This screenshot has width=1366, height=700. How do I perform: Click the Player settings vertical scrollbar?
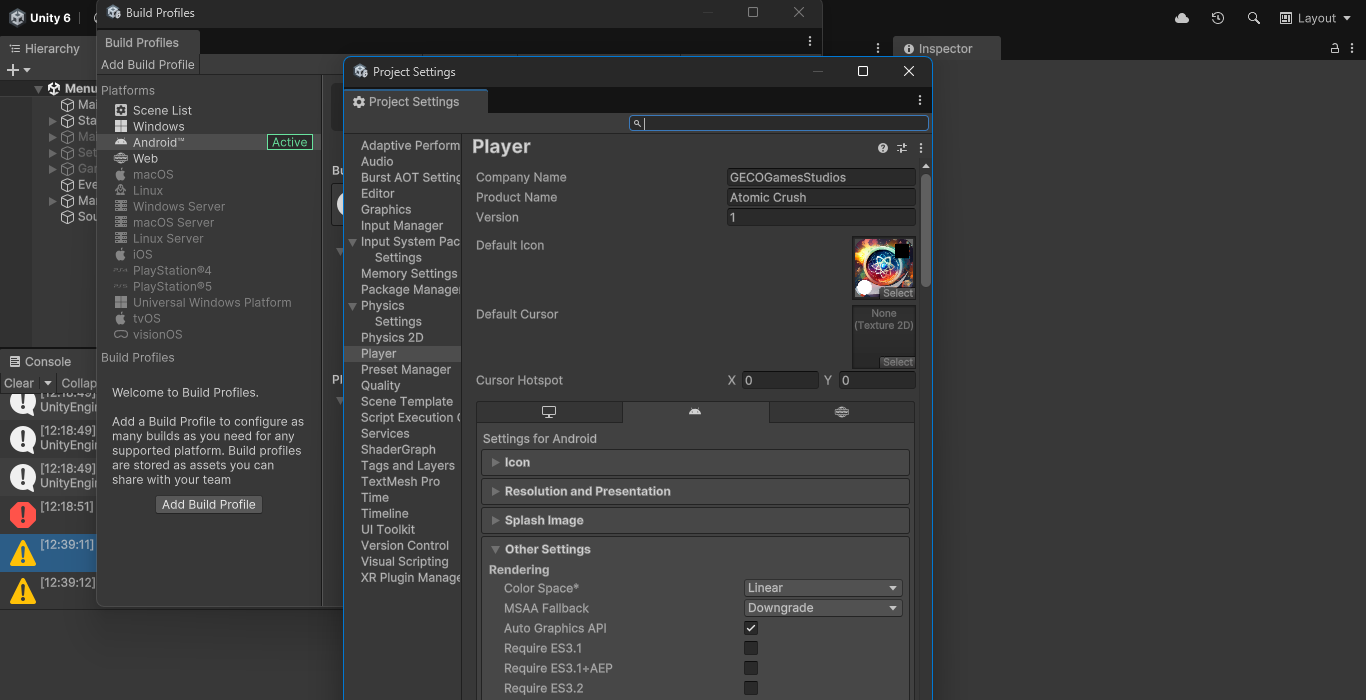click(x=926, y=230)
